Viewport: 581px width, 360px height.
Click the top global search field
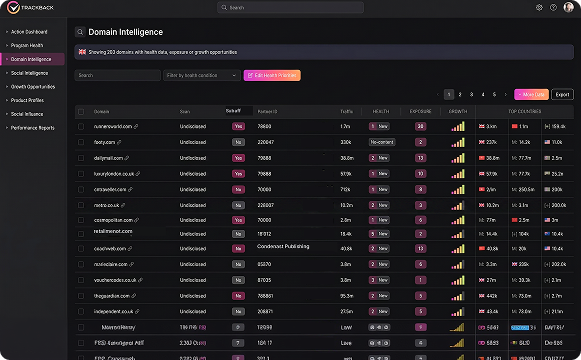[290, 7]
